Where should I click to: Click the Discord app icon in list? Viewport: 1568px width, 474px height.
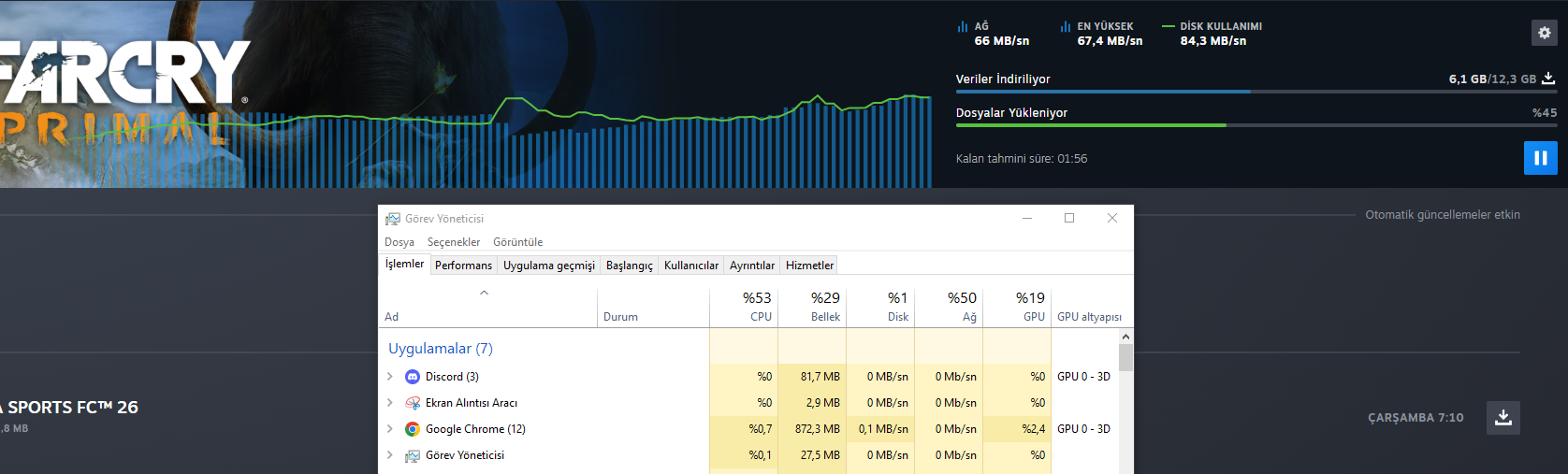413,377
